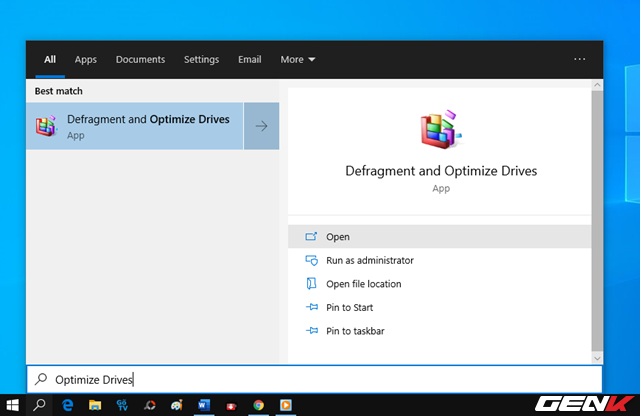Select the Defragment and Optimize Drives best match
Screen dimensions: 640x416
pos(135,126)
